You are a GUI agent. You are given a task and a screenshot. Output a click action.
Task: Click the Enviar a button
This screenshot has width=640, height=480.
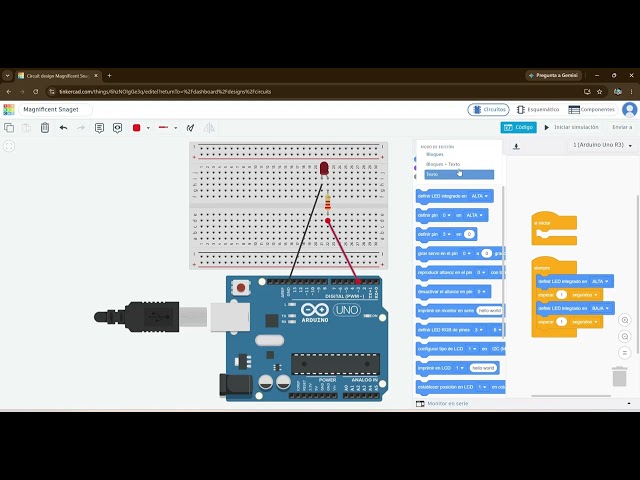coord(622,127)
